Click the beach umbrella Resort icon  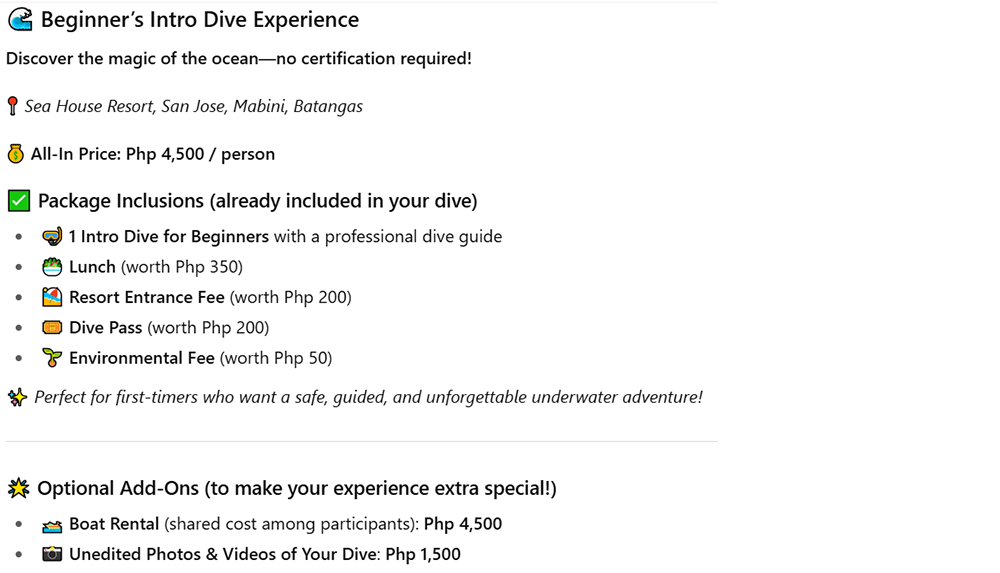tap(52, 297)
